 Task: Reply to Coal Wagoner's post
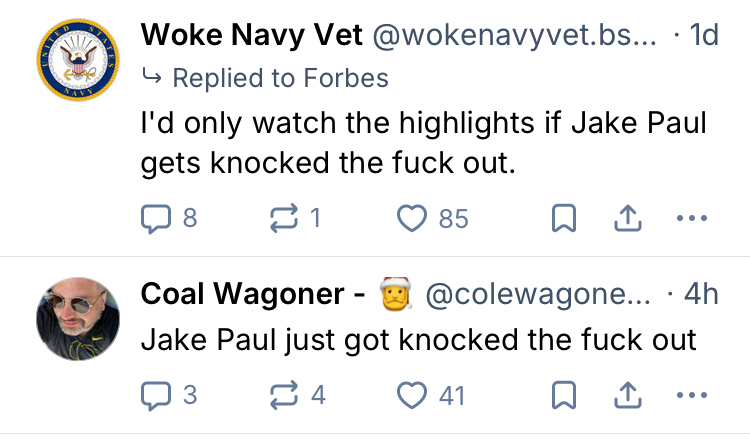tap(155, 395)
